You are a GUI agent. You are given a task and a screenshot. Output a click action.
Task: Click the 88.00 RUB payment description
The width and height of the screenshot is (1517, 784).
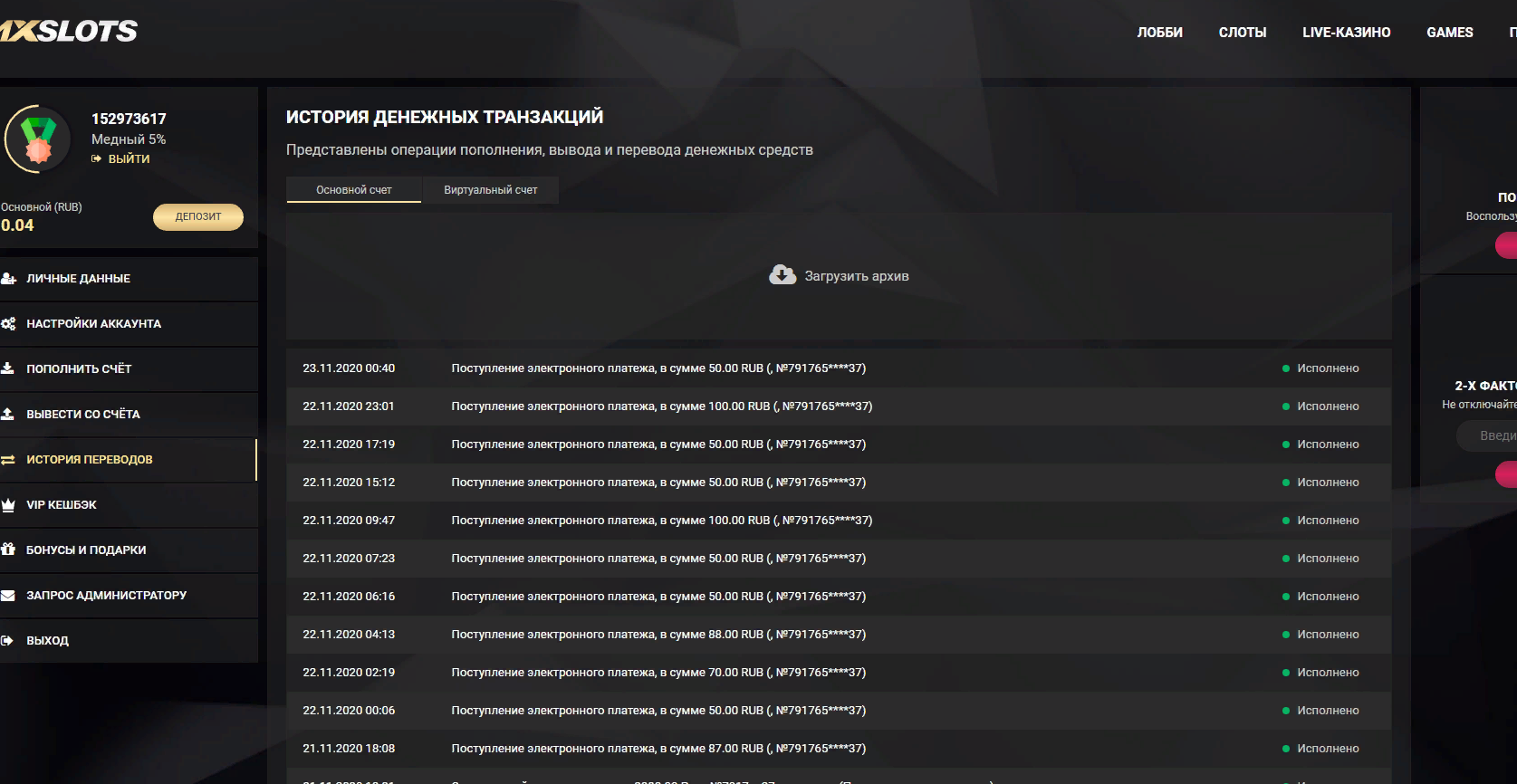[x=658, y=635]
